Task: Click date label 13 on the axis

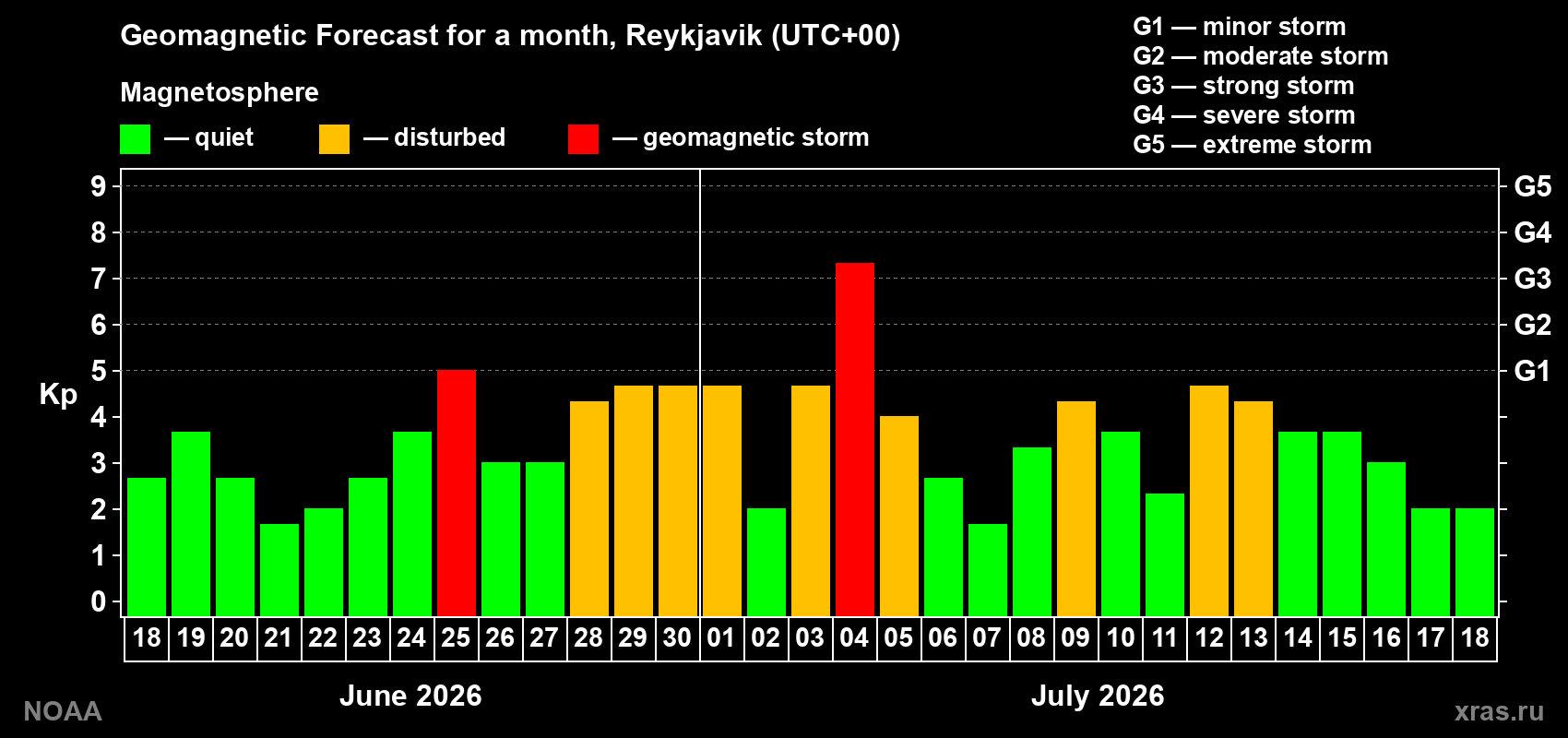Action: 1253,637
